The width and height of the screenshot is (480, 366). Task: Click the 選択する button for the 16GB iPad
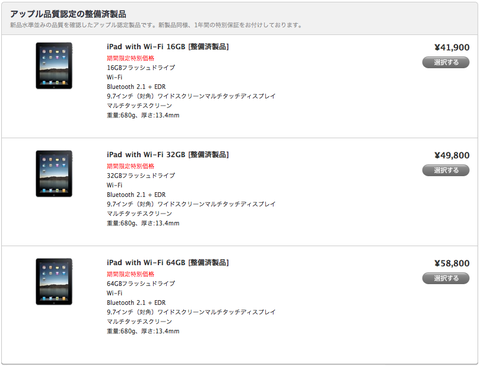click(446, 62)
